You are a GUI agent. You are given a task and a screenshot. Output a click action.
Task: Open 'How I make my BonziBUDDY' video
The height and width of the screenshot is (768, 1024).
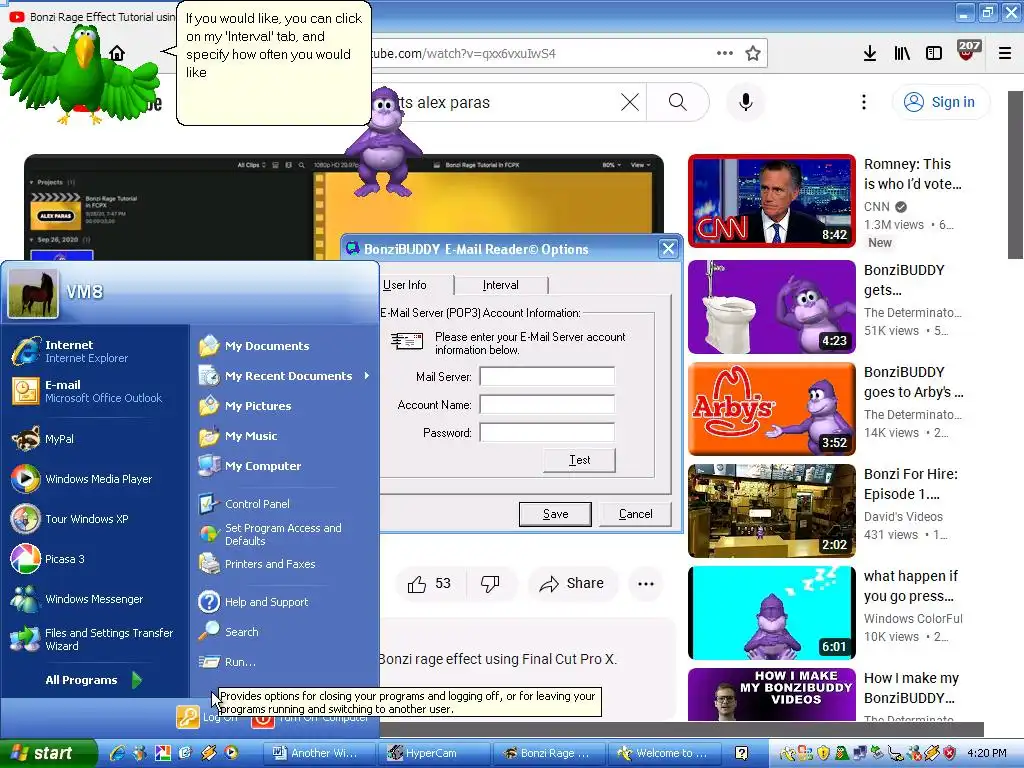771,694
